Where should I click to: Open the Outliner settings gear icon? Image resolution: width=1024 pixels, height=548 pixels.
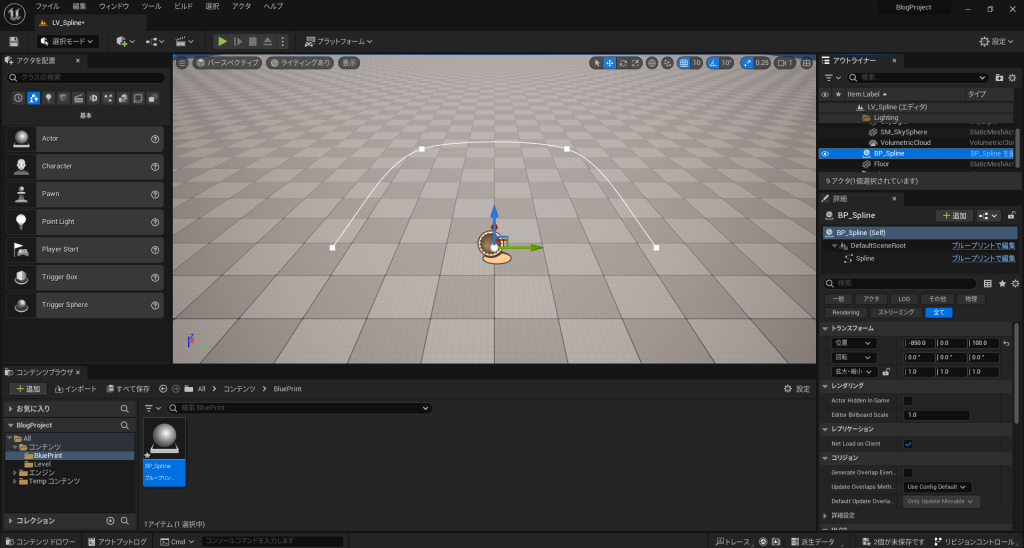click(x=1013, y=77)
